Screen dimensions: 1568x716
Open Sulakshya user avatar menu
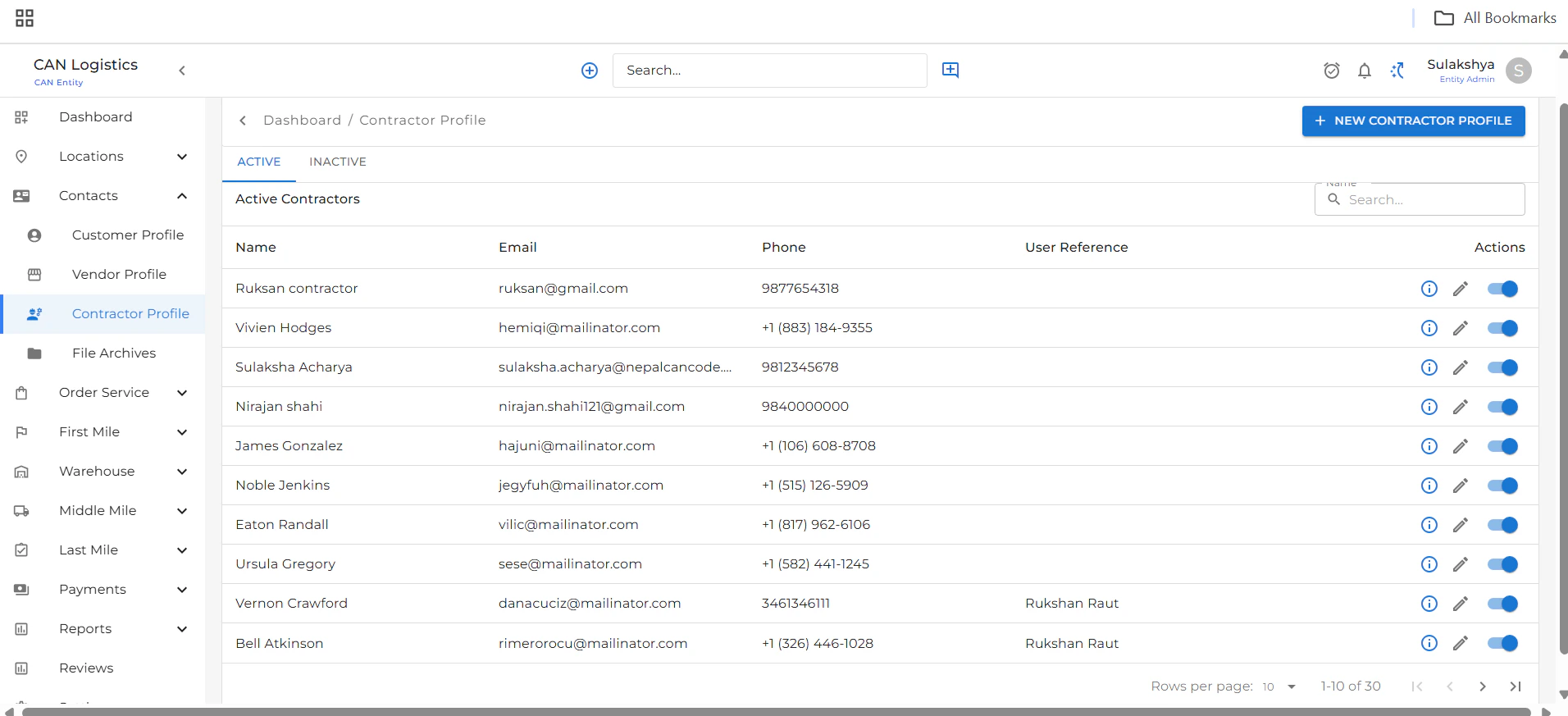point(1519,71)
